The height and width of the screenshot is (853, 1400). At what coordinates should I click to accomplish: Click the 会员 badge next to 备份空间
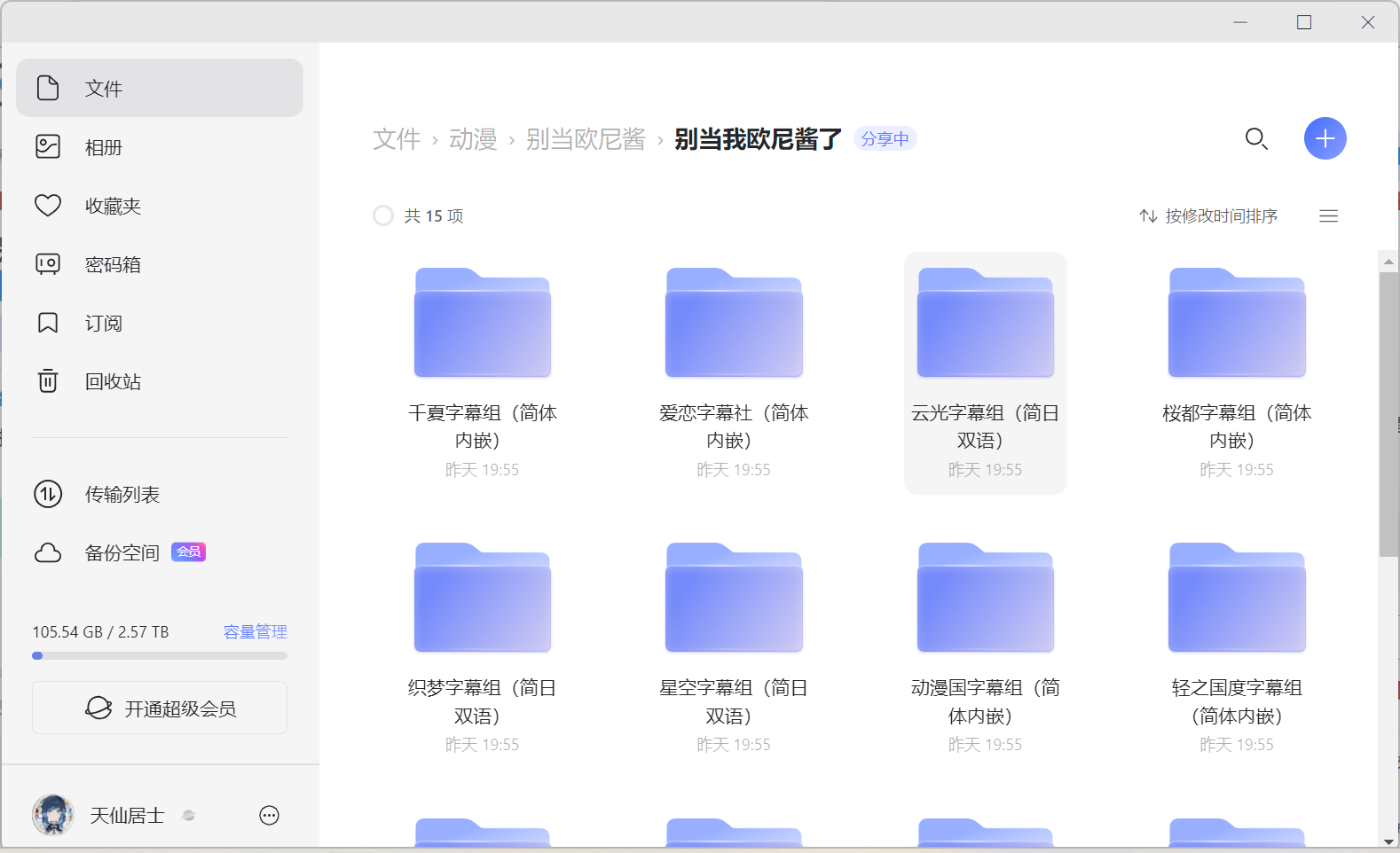(188, 552)
